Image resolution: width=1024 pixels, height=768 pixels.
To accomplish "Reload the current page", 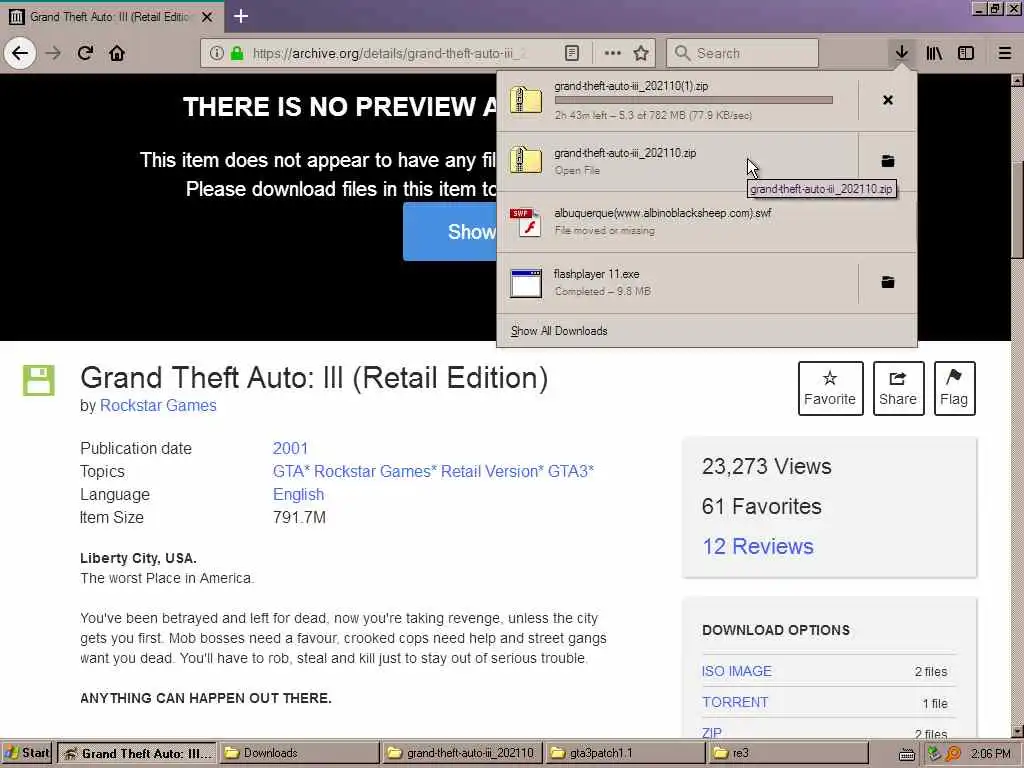I will click(86, 53).
